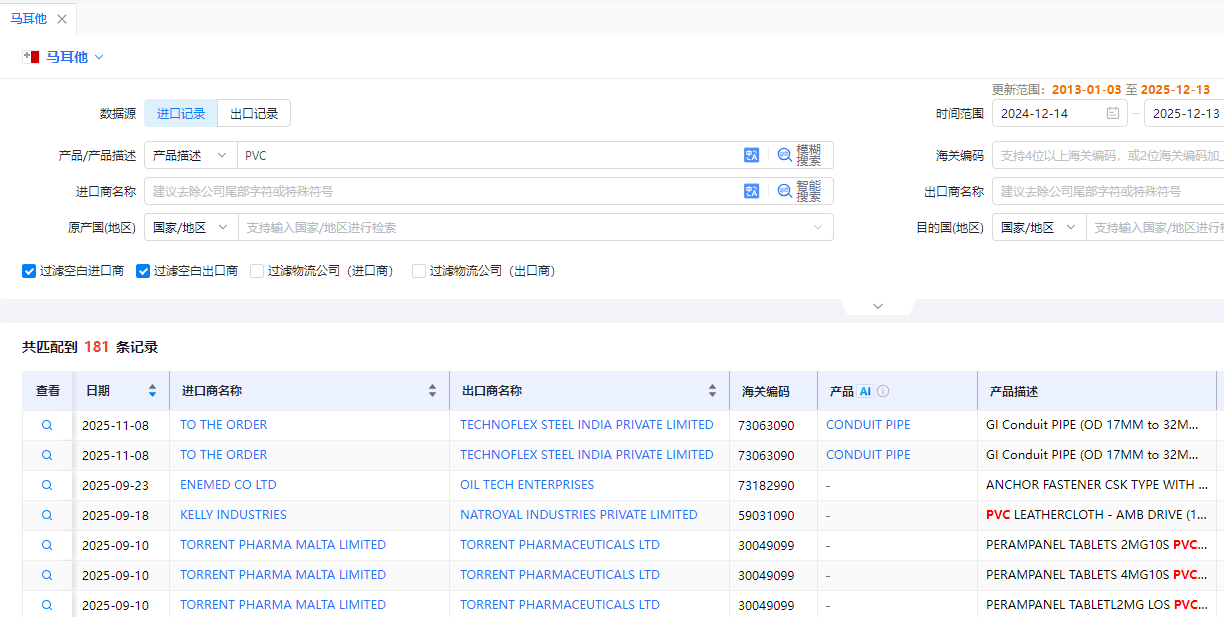
Task: Enable 过滤物流公司（进口商） filtering
Action: [256, 270]
